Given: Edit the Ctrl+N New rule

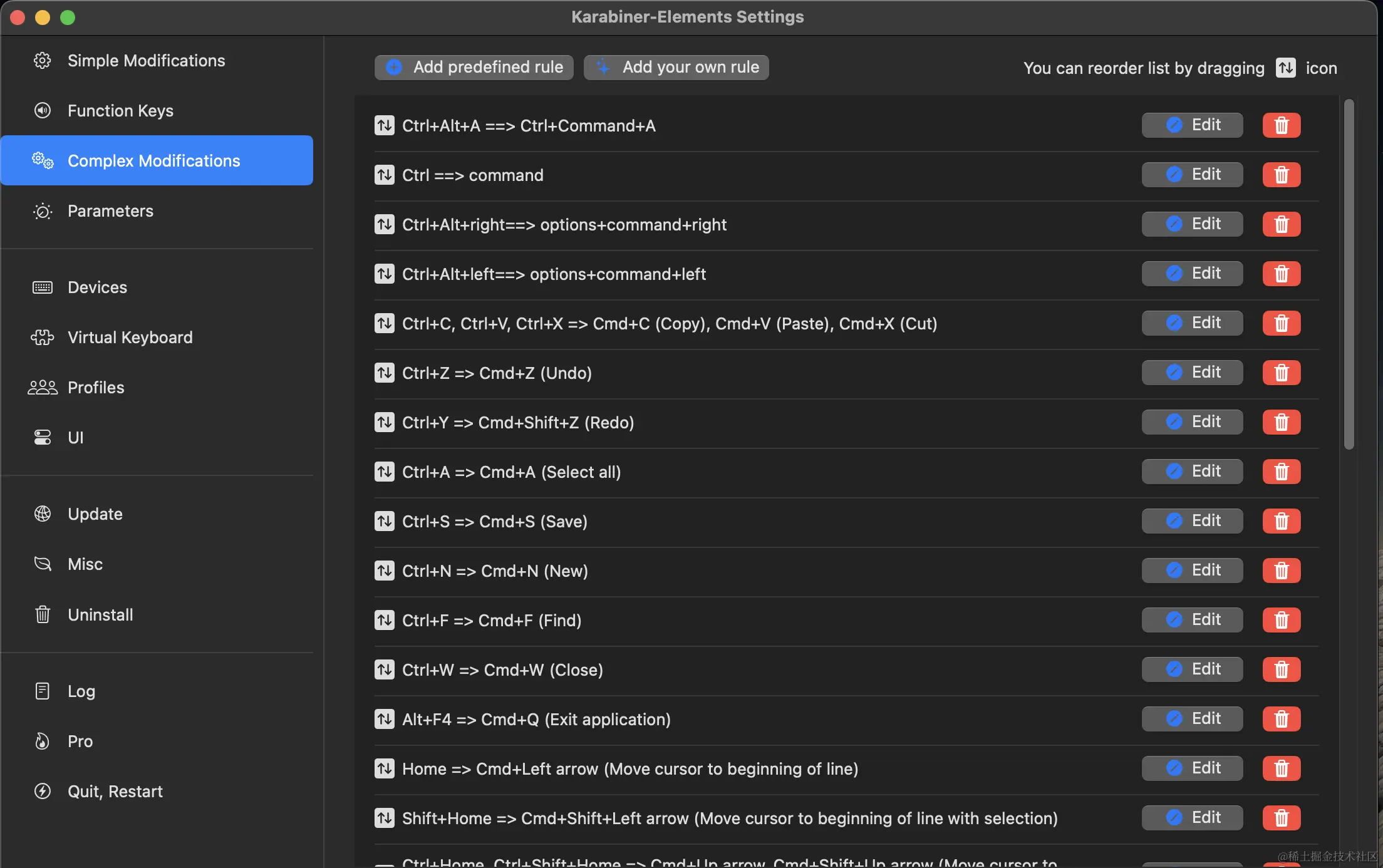Looking at the screenshot, I should (x=1192, y=571).
